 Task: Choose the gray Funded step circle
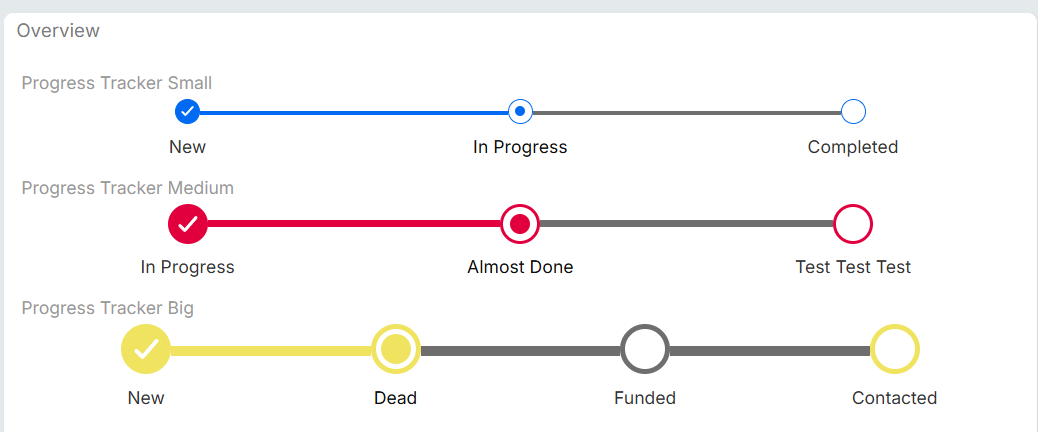point(645,349)
